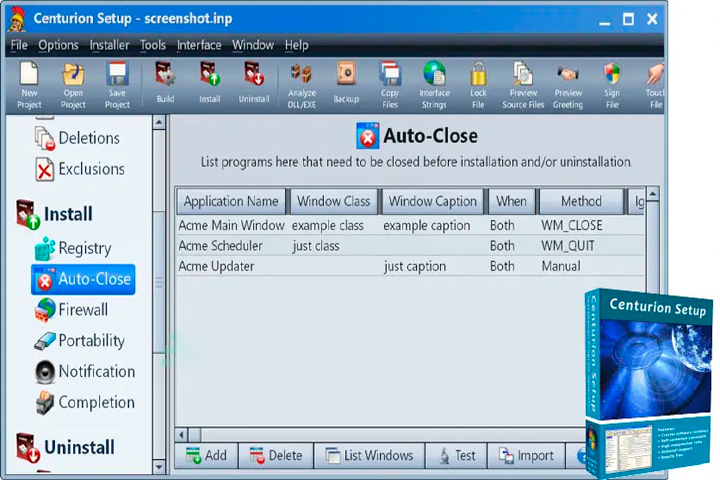
Task: Open the Completion sidebar item
Action: click(x=85, y=402)
